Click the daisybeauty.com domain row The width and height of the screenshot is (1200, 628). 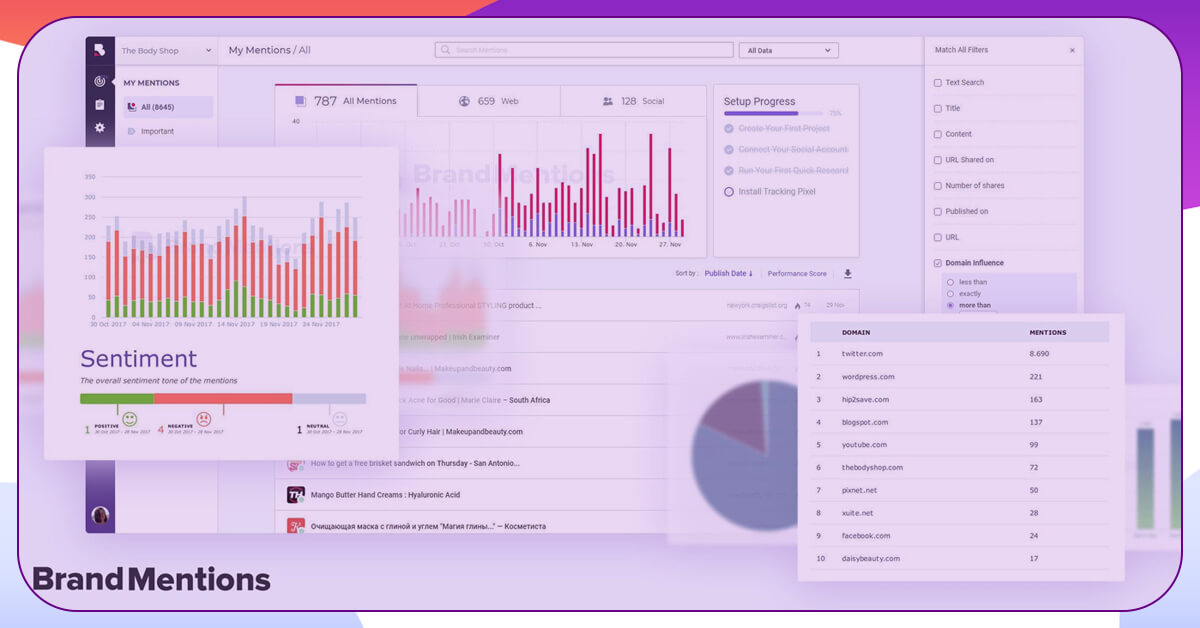coord(960,559)
